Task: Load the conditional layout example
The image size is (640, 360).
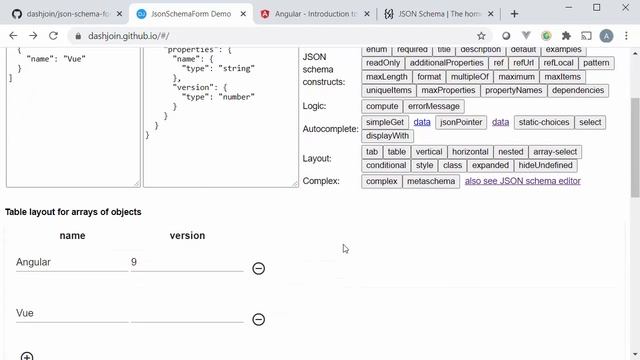Action: tap(386, 165)
